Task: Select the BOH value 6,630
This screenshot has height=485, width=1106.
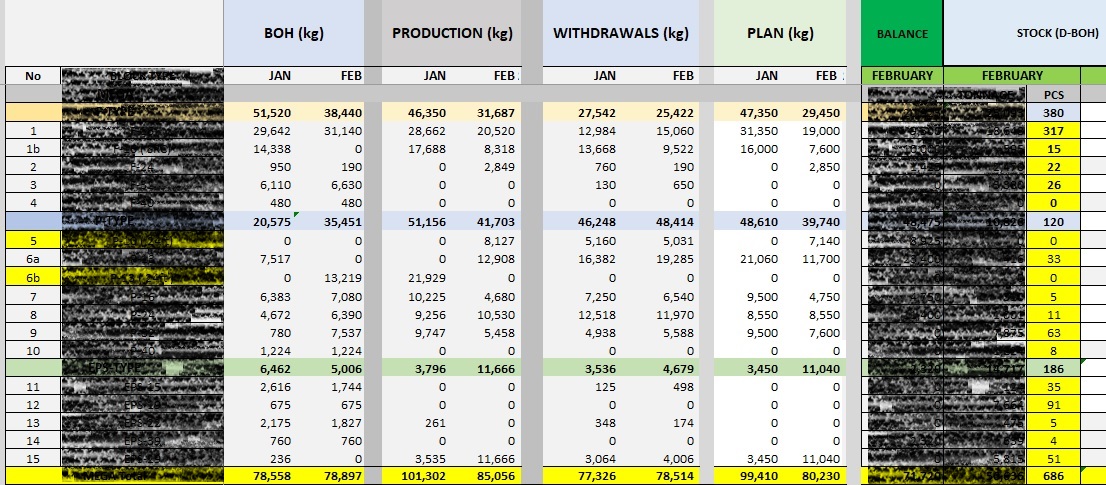Action: click(346, 185)
